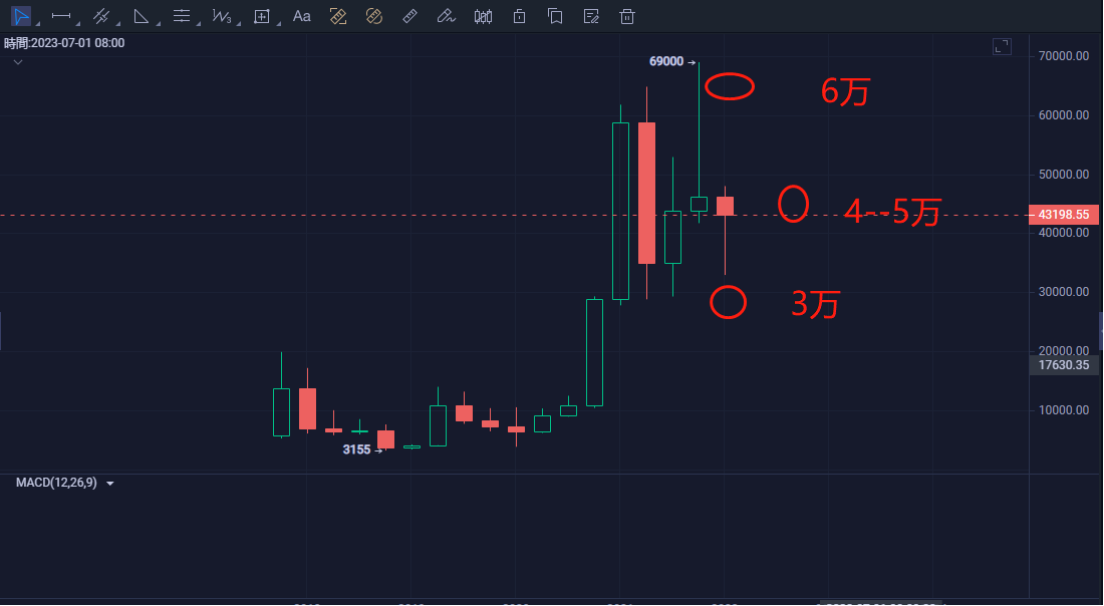Click the 3155 low price label
The width and height of the screenshot is (1104, 606).
pos(356,450)
